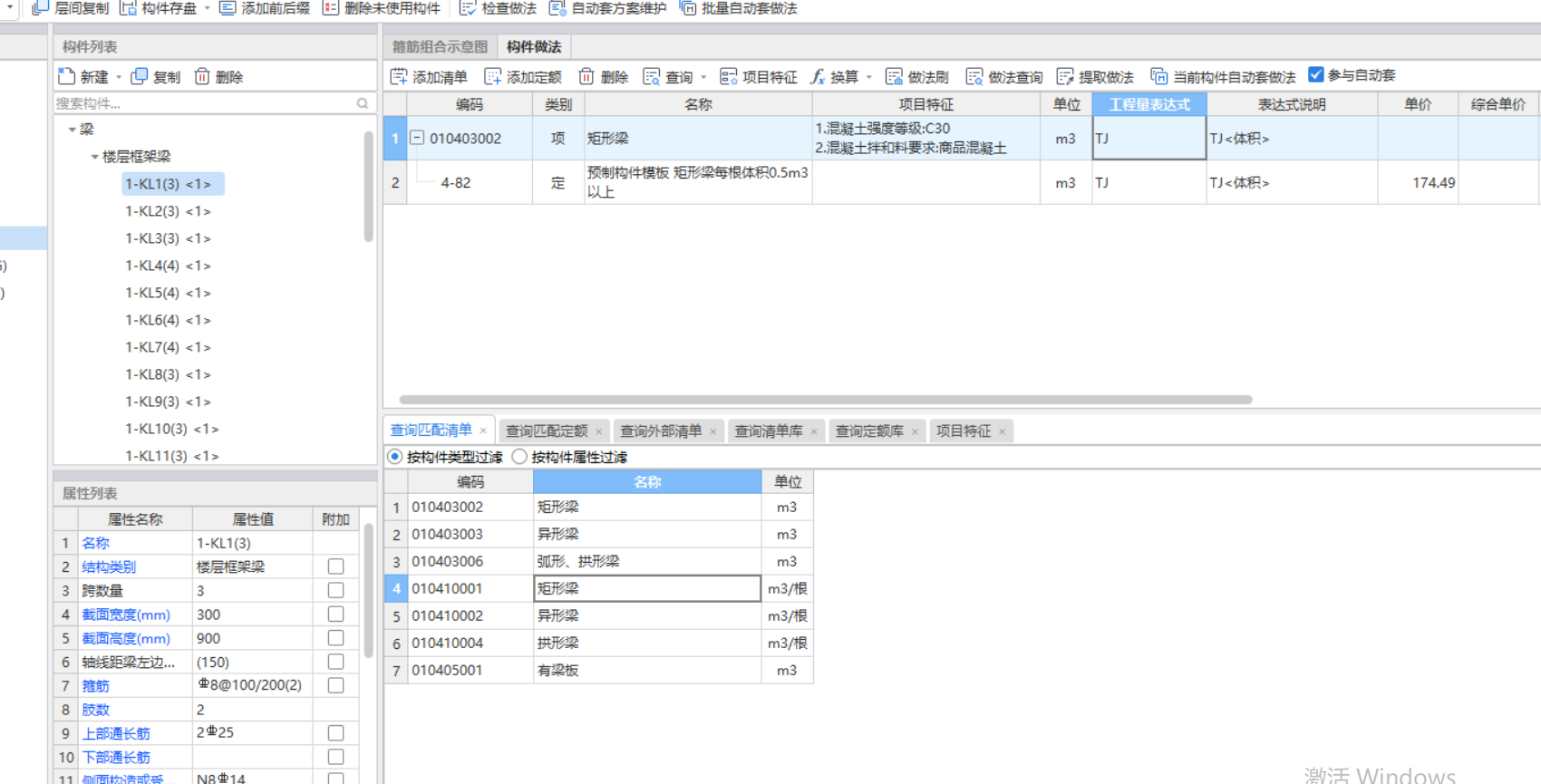The width and height of the screenshot is (1541, 784).
Task: Click the 查询 icon in the 做法 toolbar
Action: click(652, 76)
